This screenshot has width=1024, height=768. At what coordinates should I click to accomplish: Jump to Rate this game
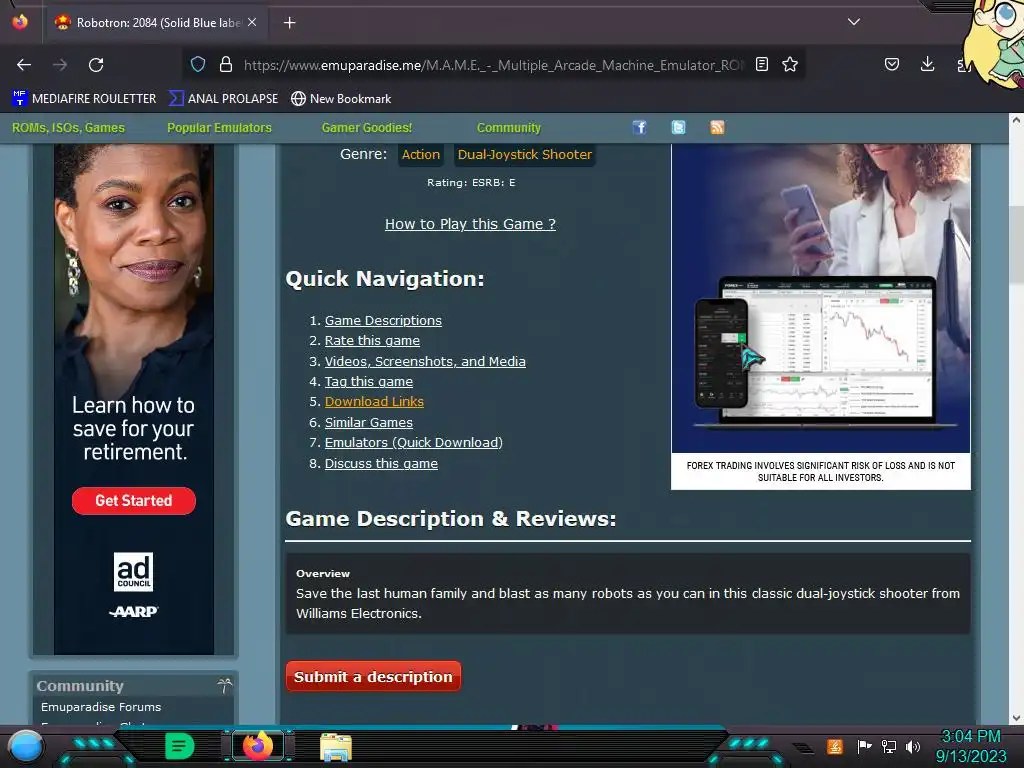[372, 341]
